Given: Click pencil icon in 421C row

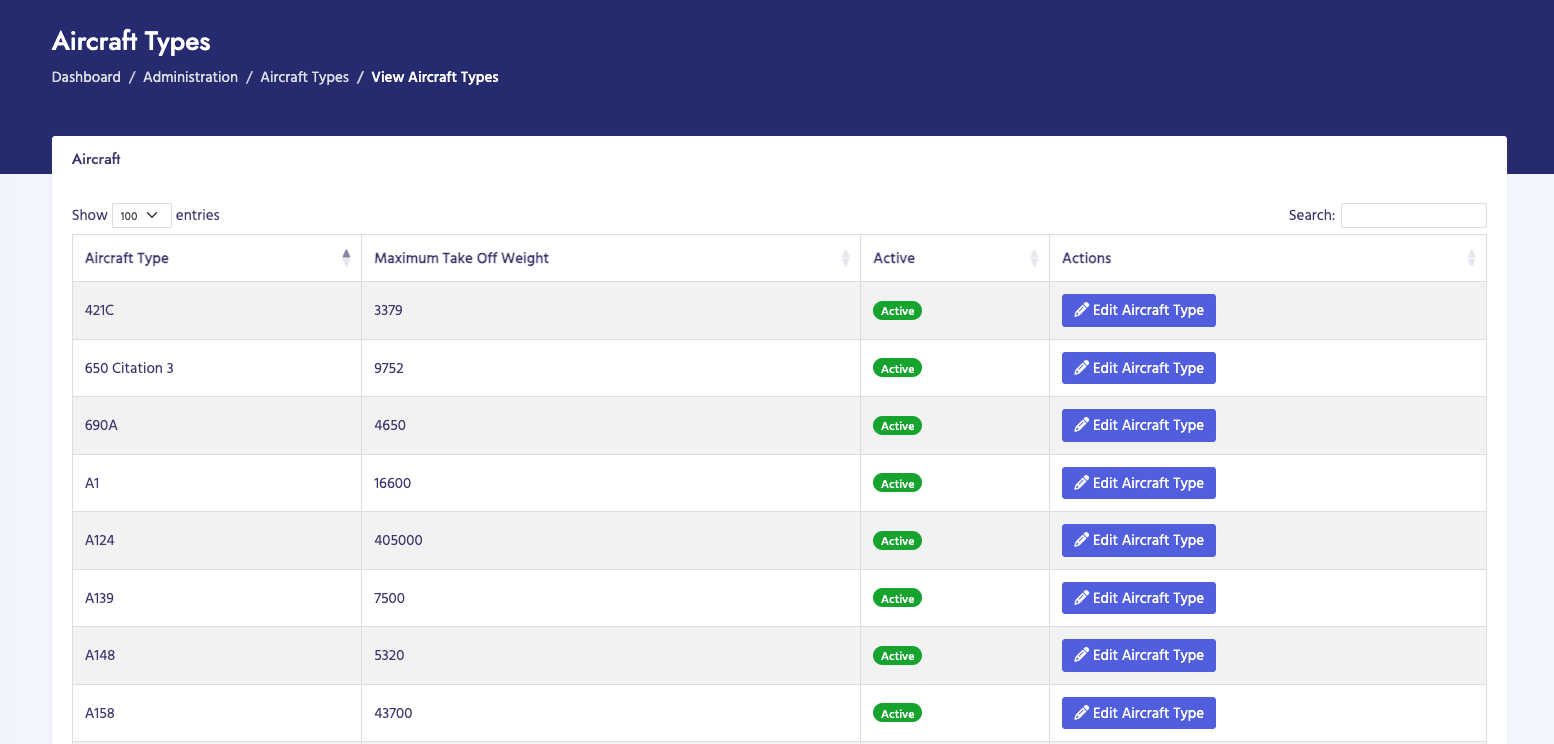Looking at the screenshot, I should [1081, 310].
